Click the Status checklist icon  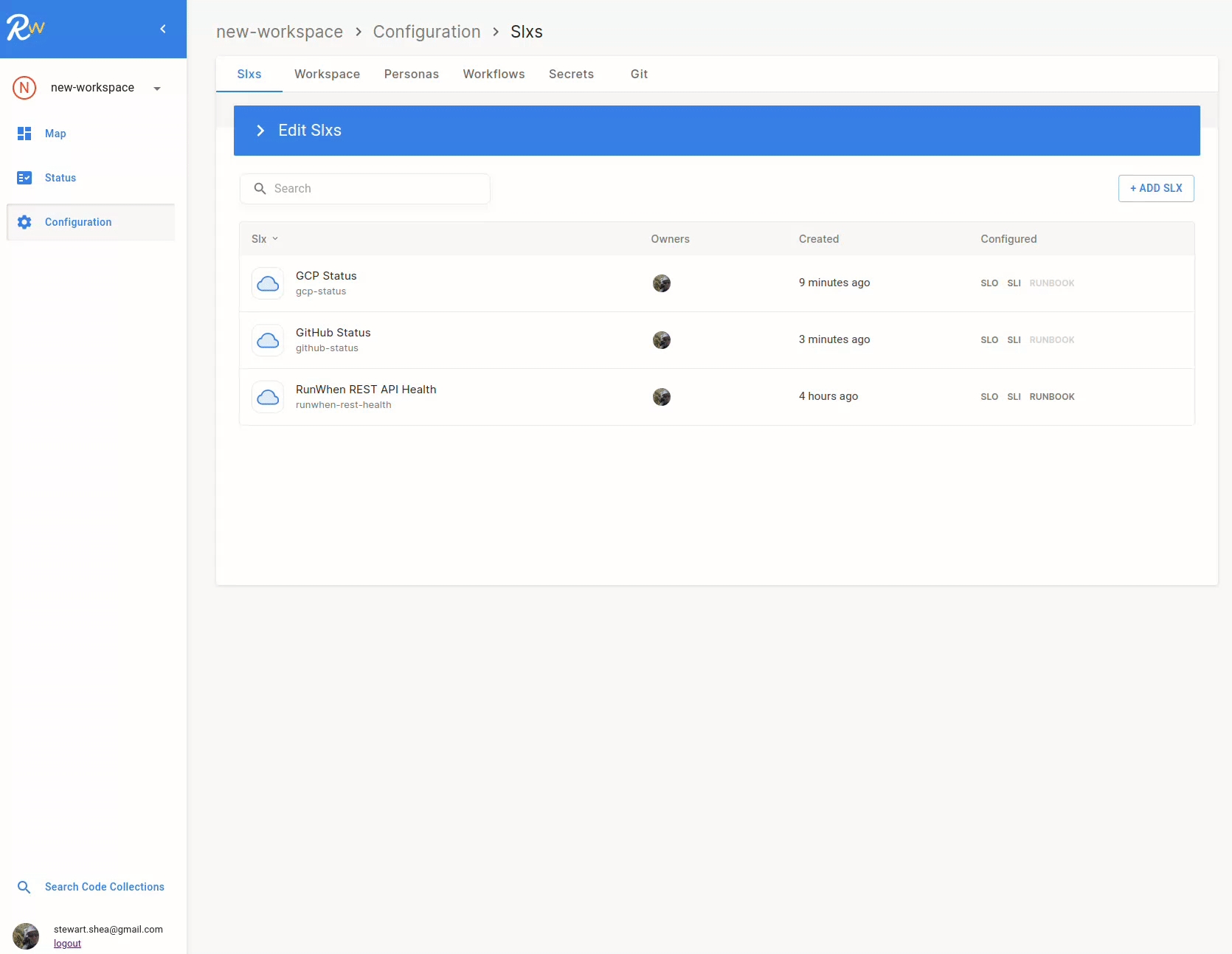tap(24, 178)
